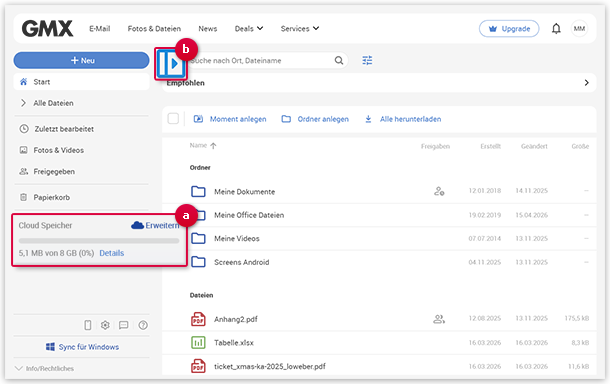Click Ordner anlegen
The width and height of the screenshot is (610, 384).
point(315,119)
